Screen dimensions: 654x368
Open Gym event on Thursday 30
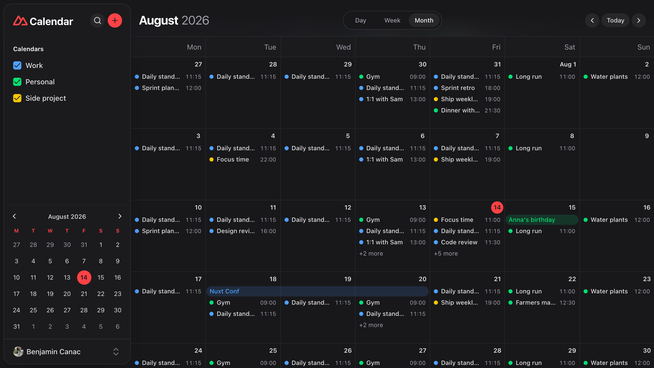tap(392, 77)
